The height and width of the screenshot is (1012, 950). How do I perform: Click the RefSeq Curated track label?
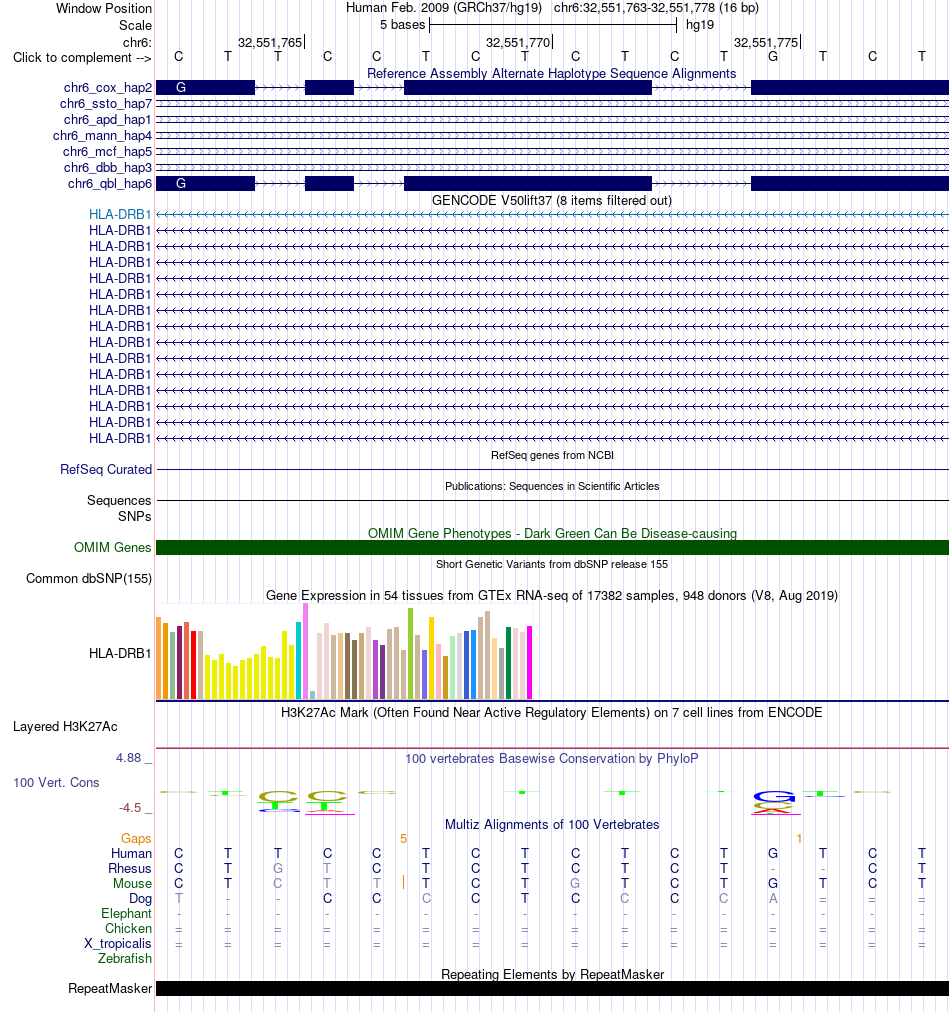[x=106, y=470]
